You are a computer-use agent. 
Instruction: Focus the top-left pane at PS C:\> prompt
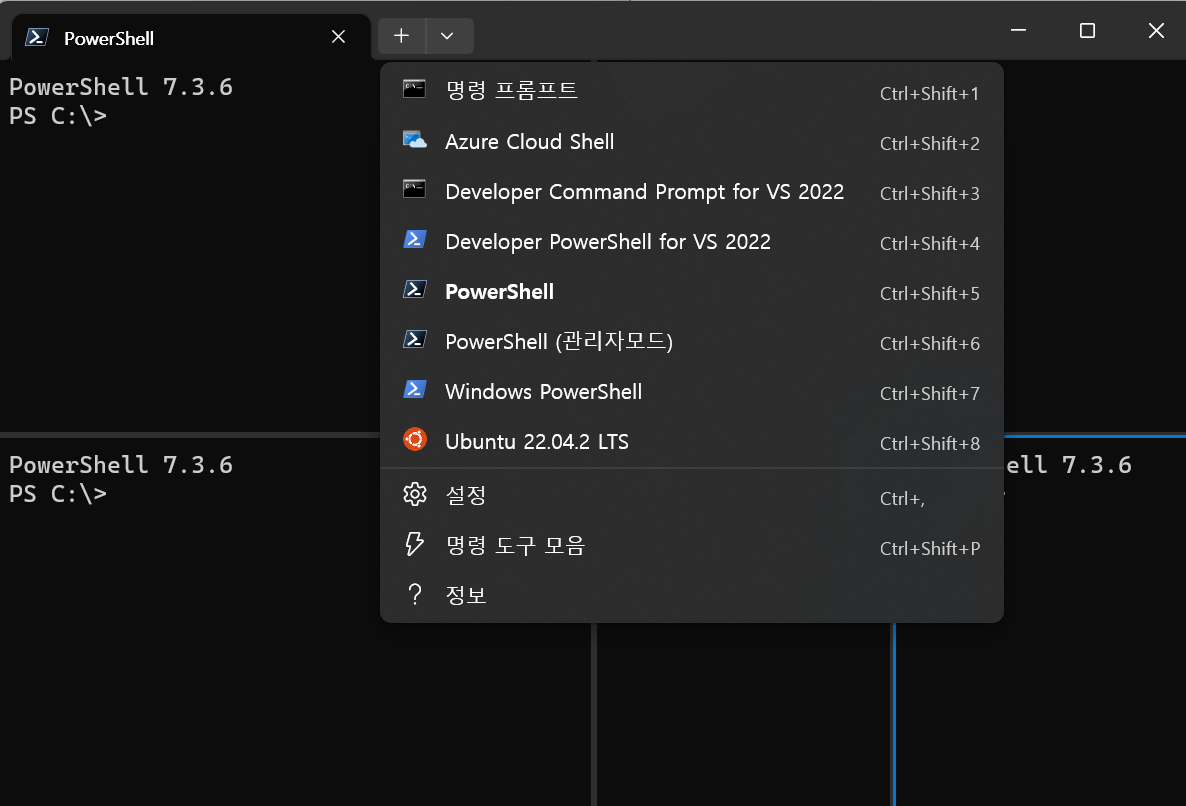[58, 116]
